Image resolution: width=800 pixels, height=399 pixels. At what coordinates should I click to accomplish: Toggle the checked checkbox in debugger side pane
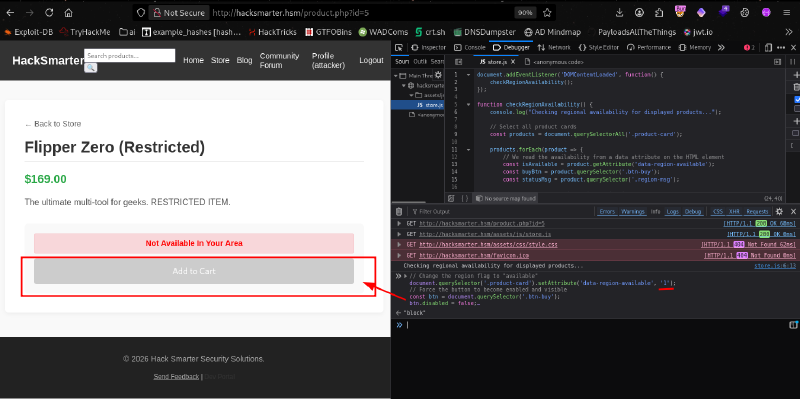(797, 99)
